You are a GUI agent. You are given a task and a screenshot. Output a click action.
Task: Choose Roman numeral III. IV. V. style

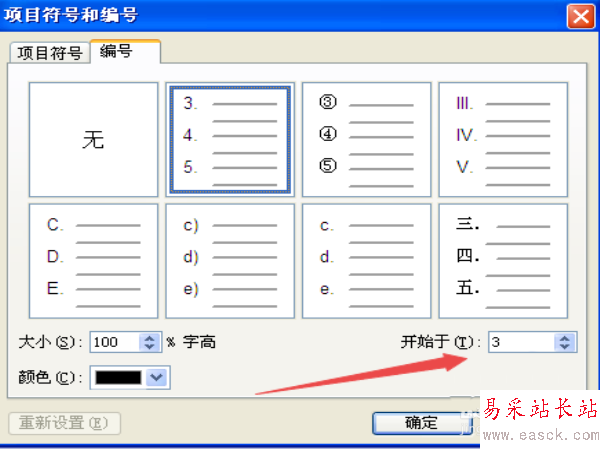[x=503, y=140]
